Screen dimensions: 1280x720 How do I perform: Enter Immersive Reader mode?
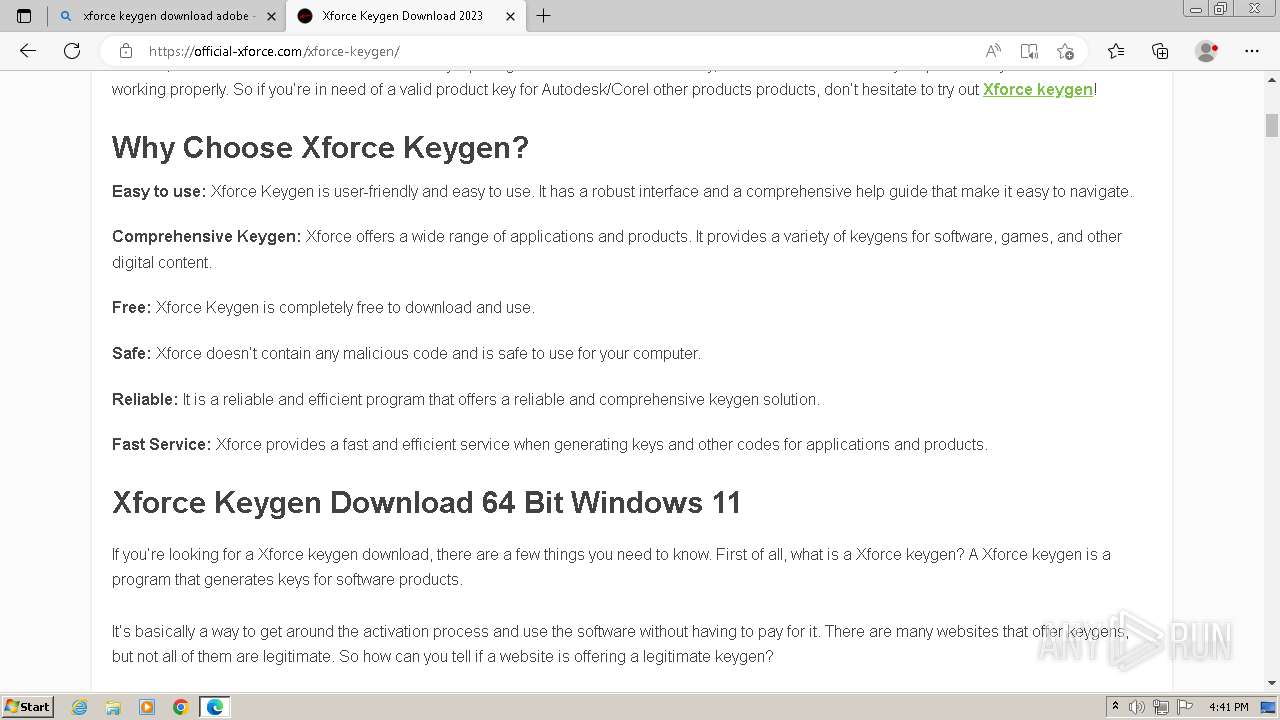1029,51
